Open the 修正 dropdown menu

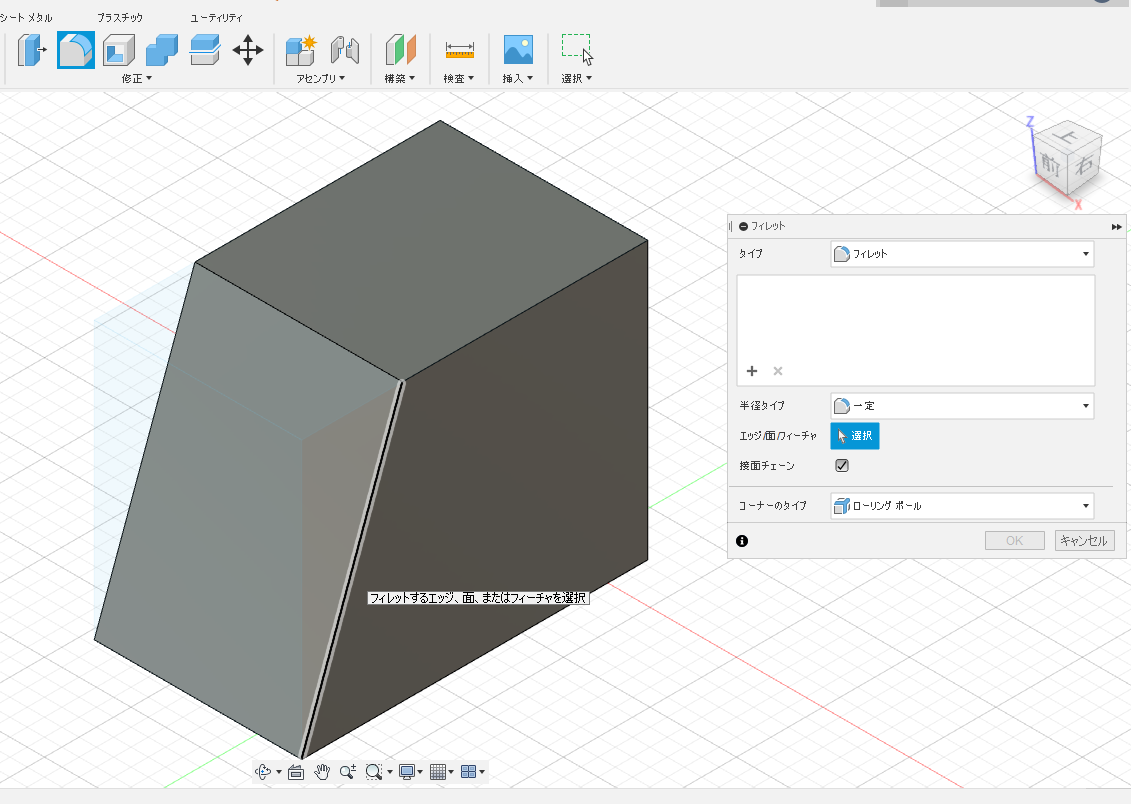pyautogui.click(x=137, y=79)
